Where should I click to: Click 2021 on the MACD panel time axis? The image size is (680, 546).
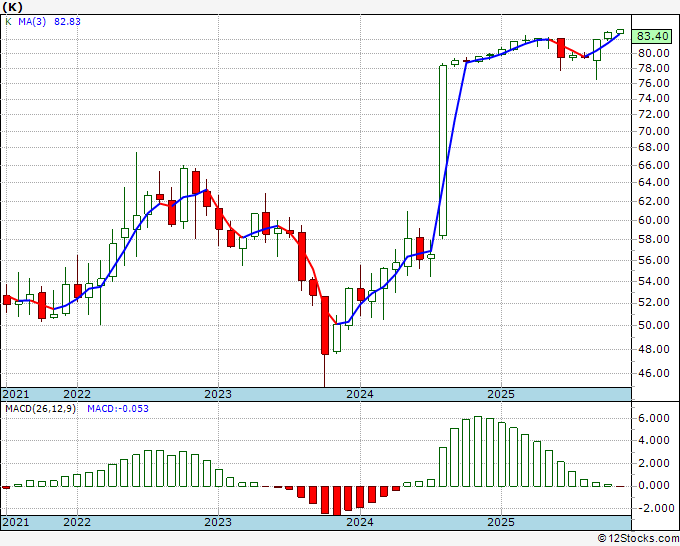click(16, 522)
